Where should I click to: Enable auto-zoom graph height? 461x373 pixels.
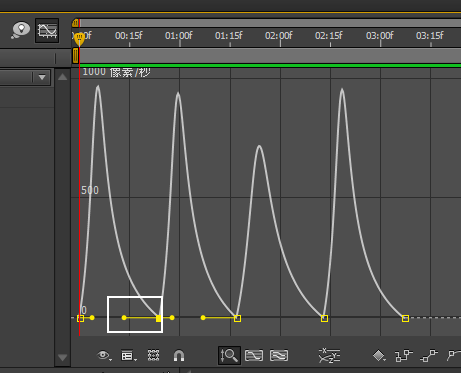[229, 355]
